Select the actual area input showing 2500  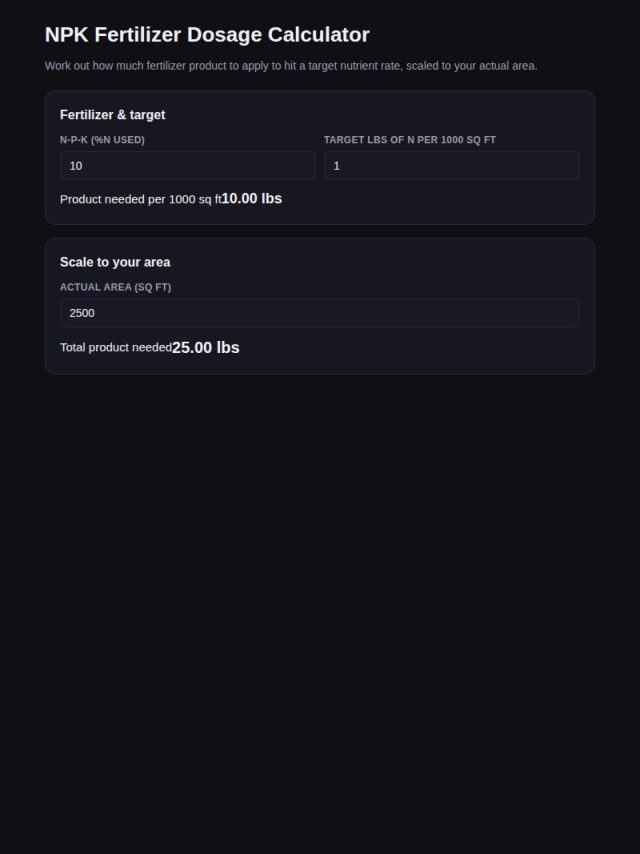point(320,313)
